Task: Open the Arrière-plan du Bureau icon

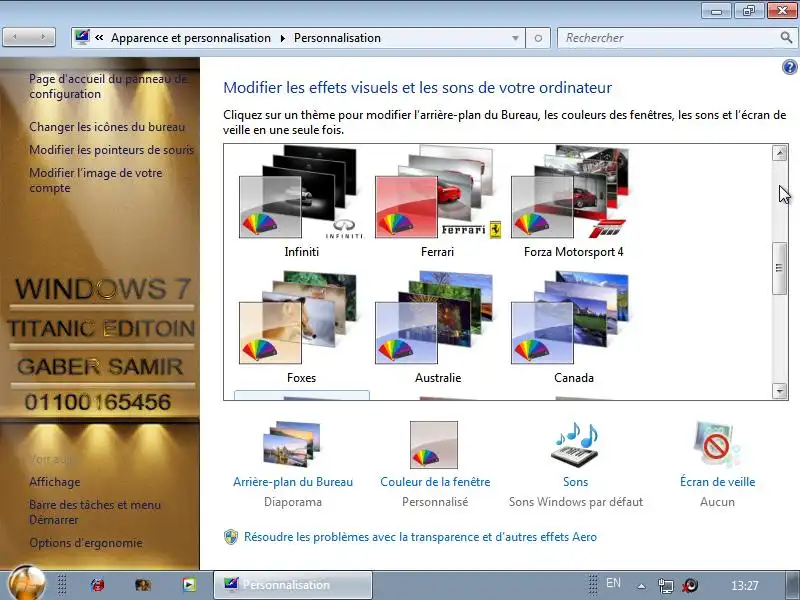Action: pyautogui.click(x=292, y=444)
